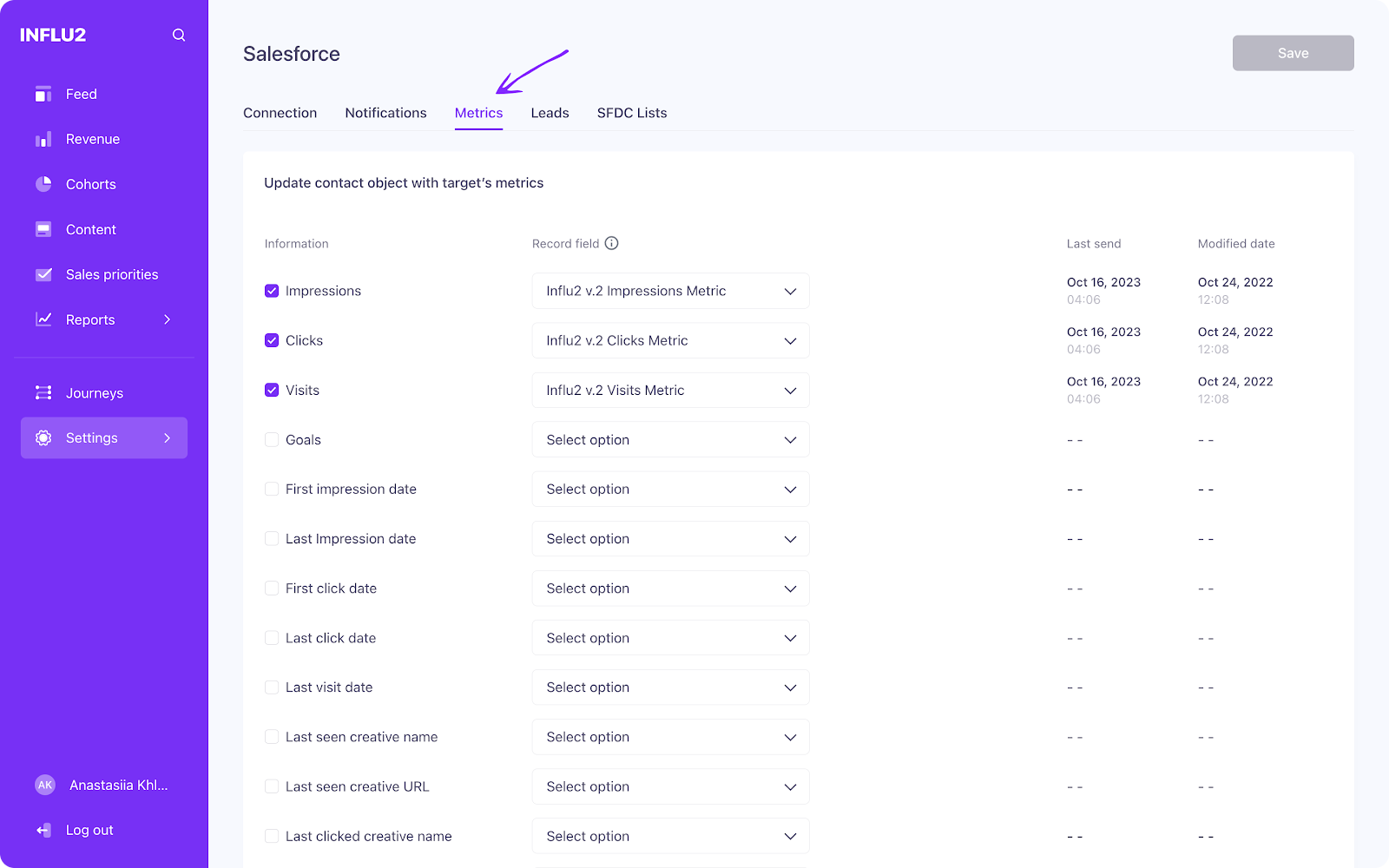Uncheck the Impressions checkbox
This screenshot has height=868, width=1389.
click(x=272, y=291)
